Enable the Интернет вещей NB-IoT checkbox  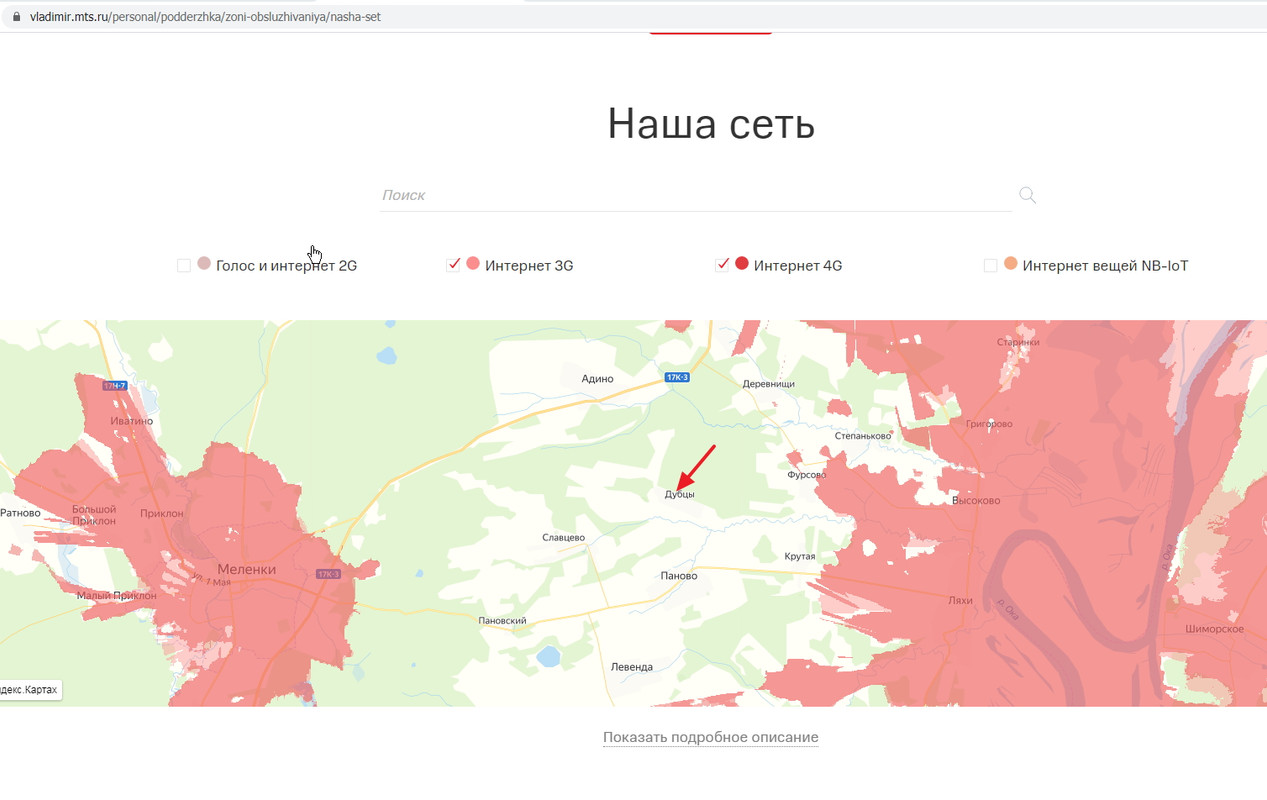[990, 265]
